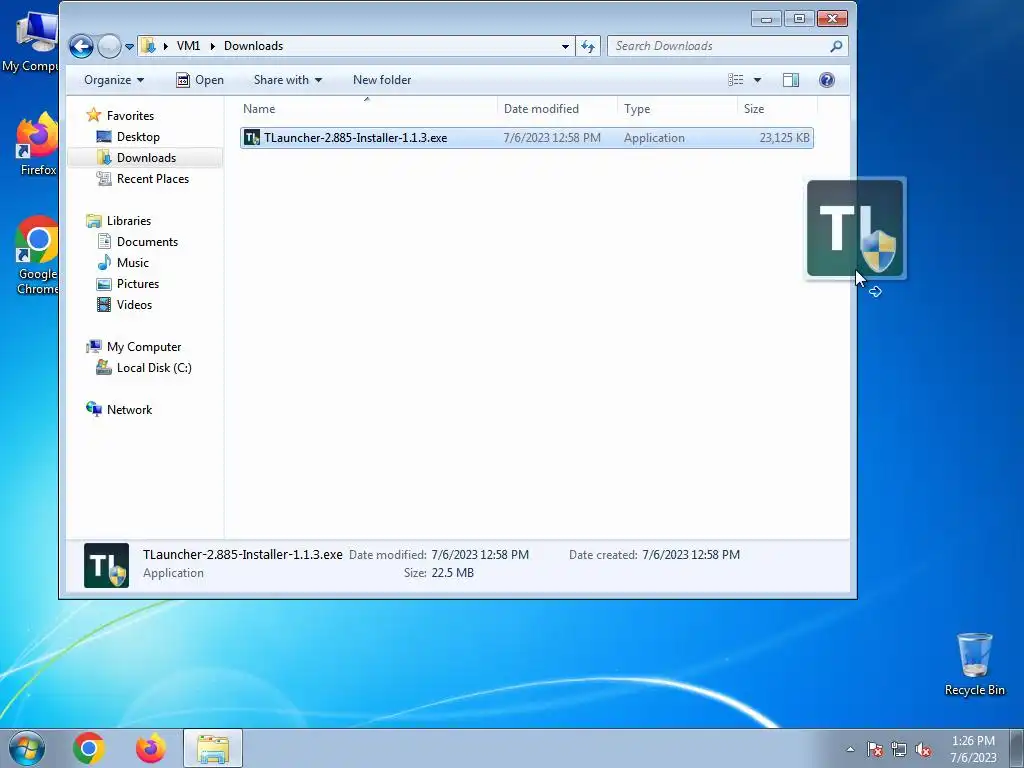Viewport: 1024px width, 768px height.
Task: Open Desktop in the navigation pane
Action: tap(138, 136)
